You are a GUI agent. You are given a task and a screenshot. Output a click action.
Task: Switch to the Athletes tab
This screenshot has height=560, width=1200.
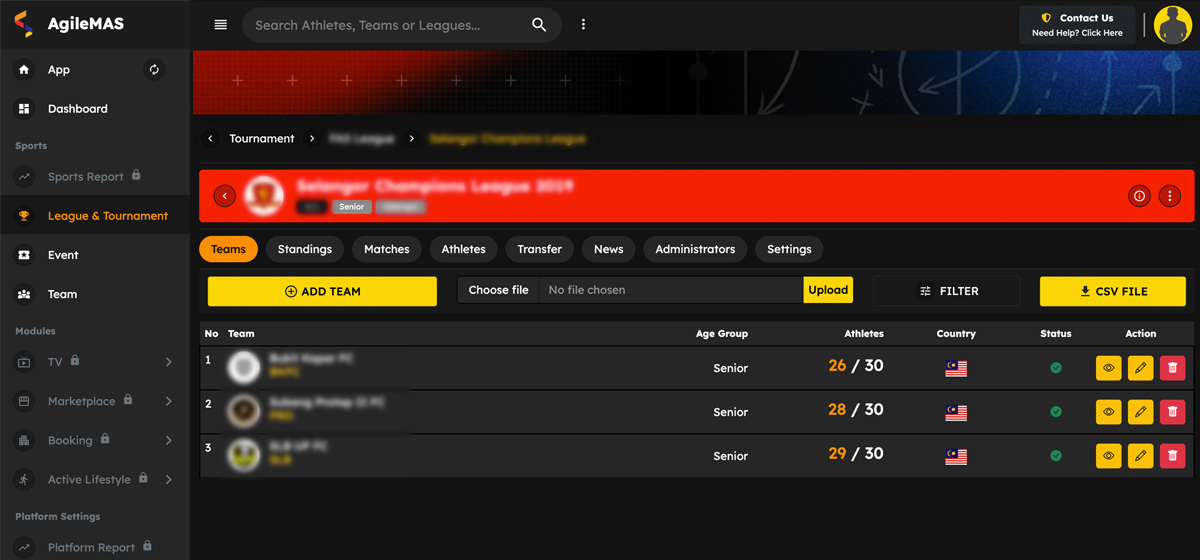point(464,249)
